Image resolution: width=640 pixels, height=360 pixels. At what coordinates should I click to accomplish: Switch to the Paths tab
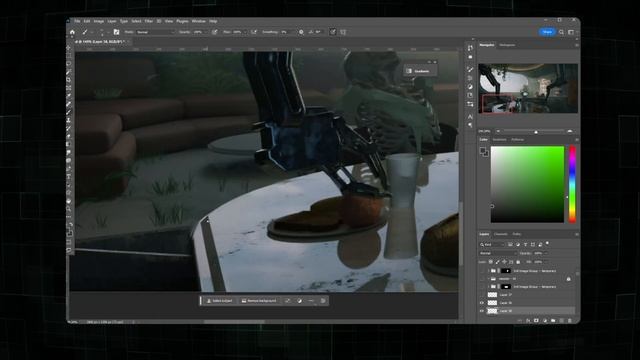point(517,234)
